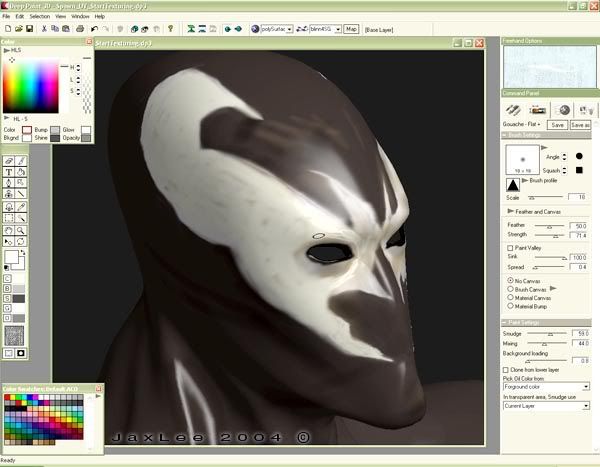Select the Pen nib tool
The image size is (600, 467).
click(9, 183)
